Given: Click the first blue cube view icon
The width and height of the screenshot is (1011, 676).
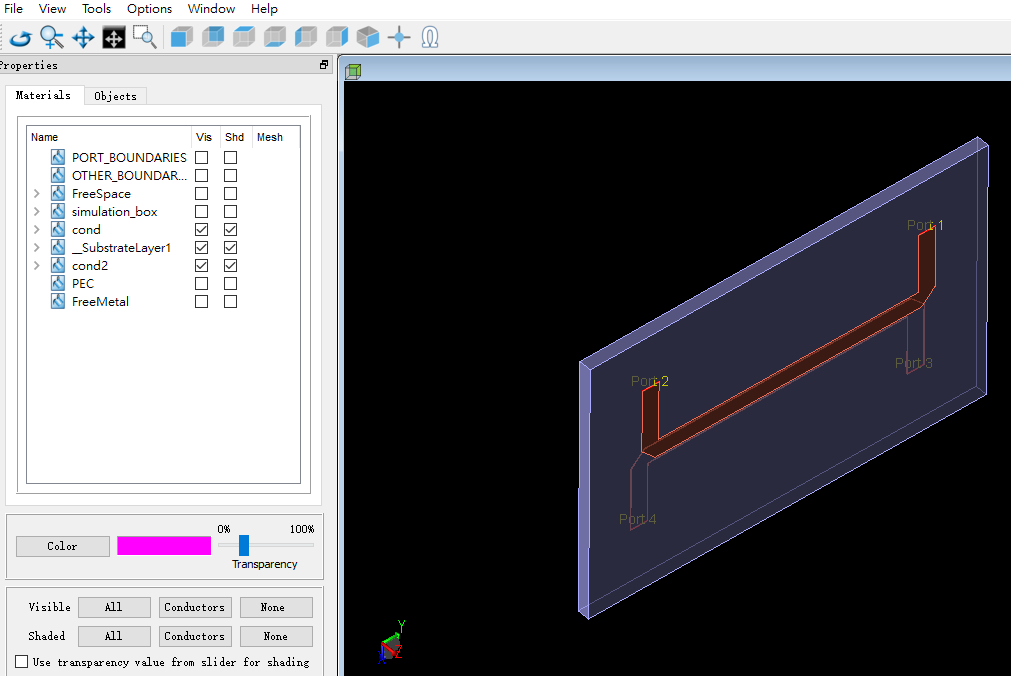Looking at the screenshot, I should click(182, 37).
